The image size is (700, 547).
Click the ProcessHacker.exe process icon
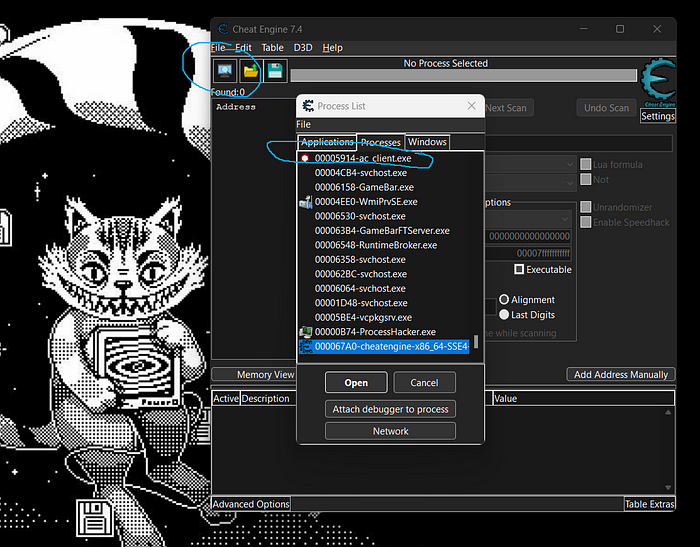[306, 332]
